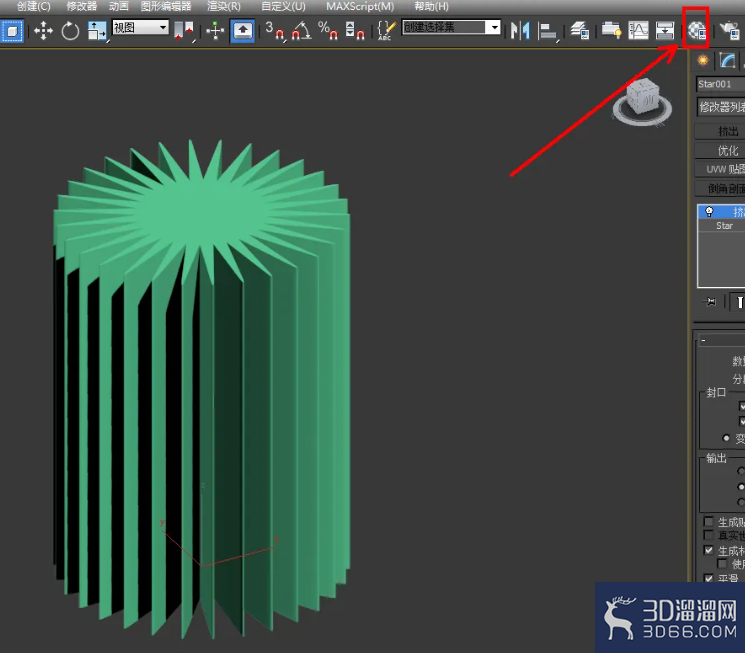Click the Align tool icon
This screenshot has width=745, height=653.
548,31
